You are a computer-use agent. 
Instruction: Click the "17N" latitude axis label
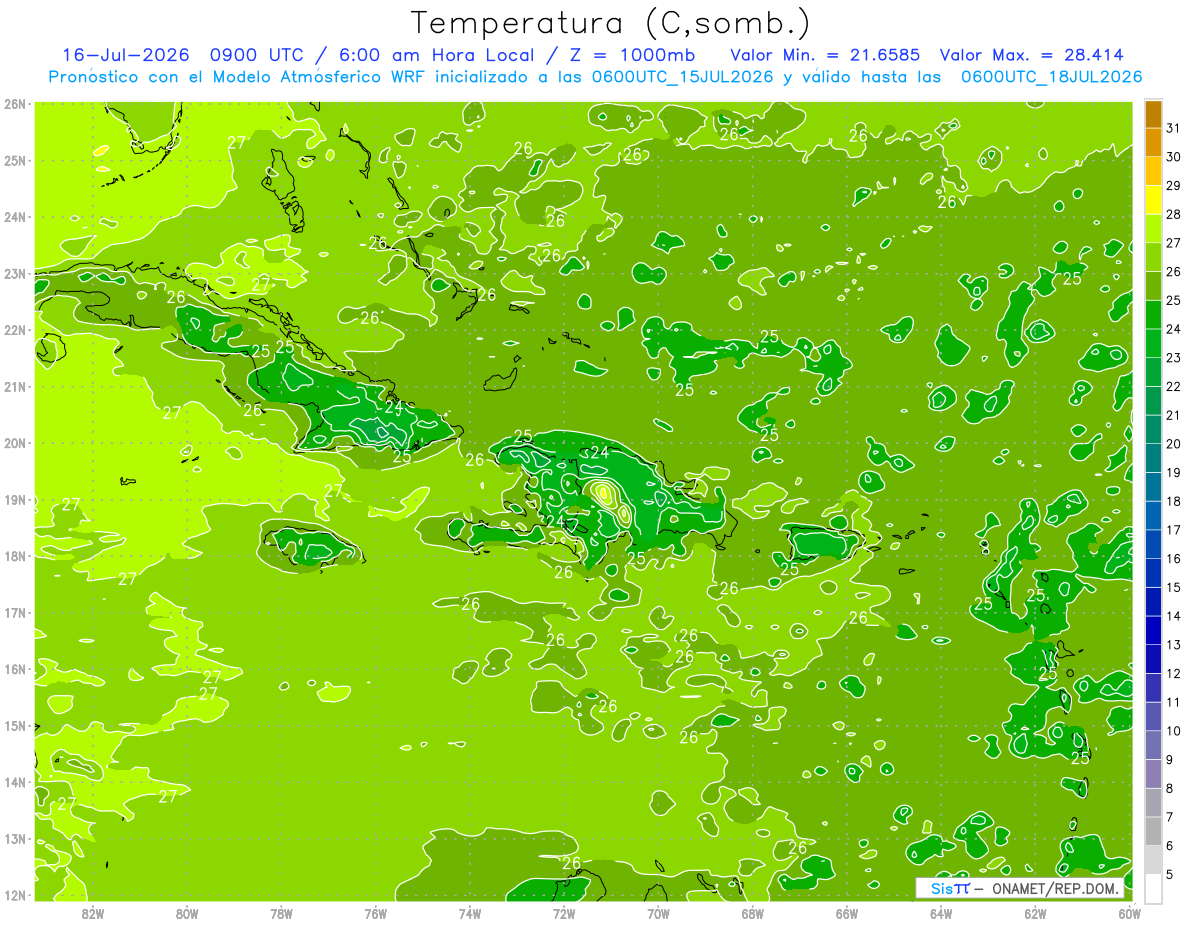(15, 613)
